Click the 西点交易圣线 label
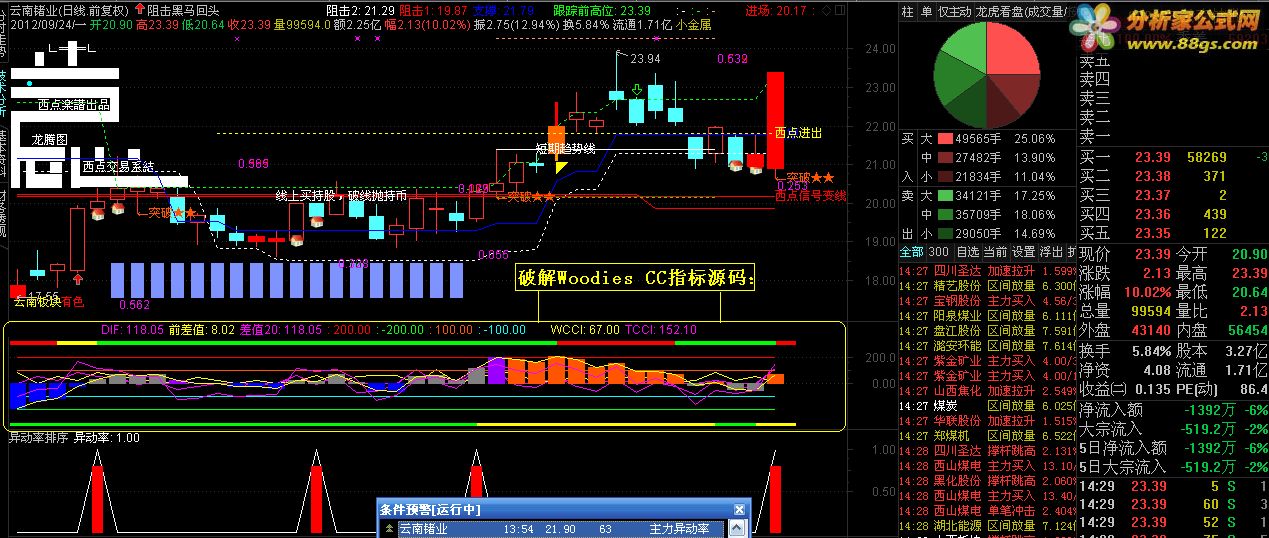The width and height of the screenshot is (1269, 538). point(118,167)
